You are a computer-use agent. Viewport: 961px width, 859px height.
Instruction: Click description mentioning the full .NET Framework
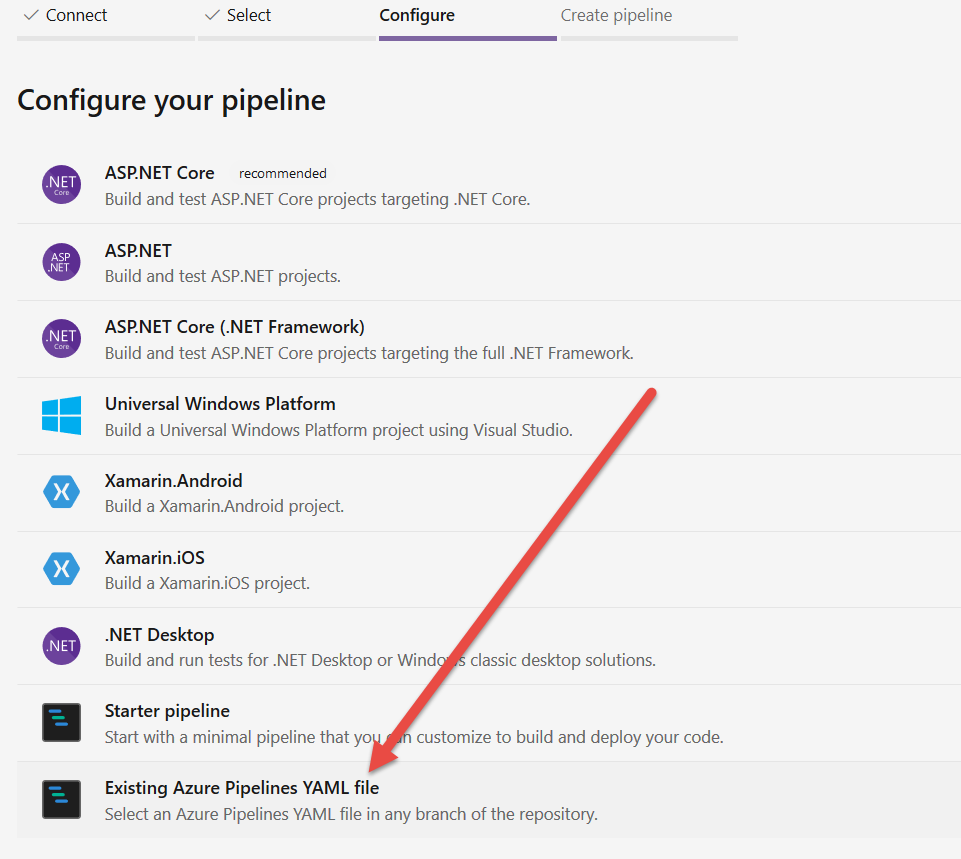369,354
